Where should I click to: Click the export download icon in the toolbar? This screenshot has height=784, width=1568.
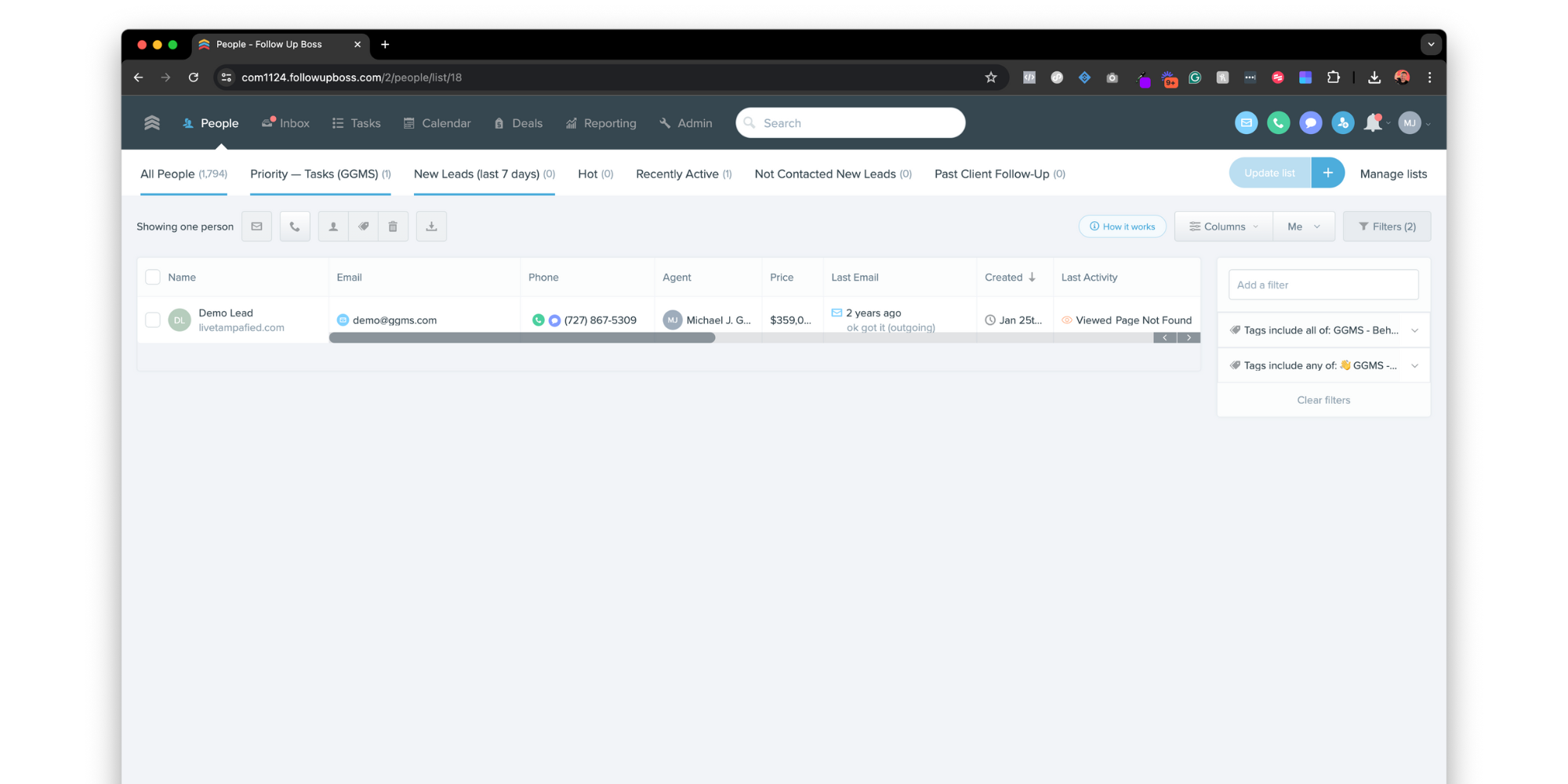click(x=431, y=227)
